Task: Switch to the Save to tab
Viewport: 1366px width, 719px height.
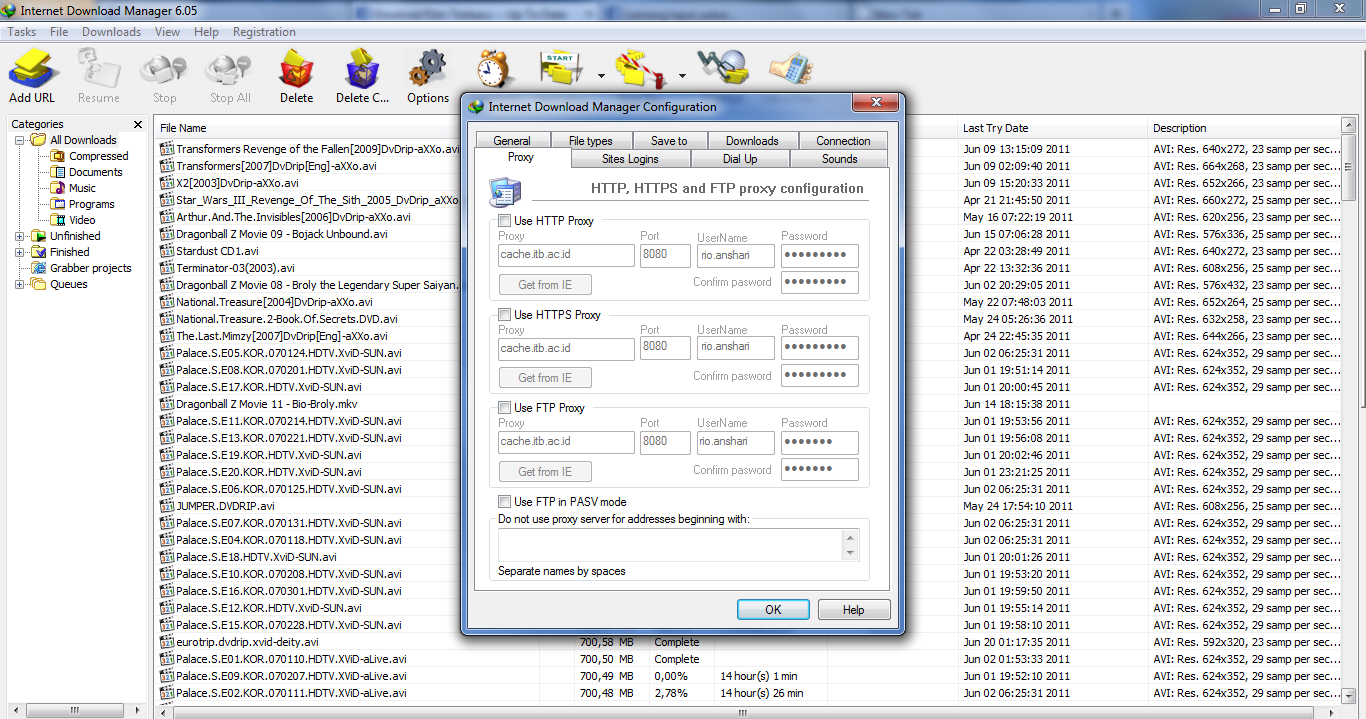Action: [669, 141]
